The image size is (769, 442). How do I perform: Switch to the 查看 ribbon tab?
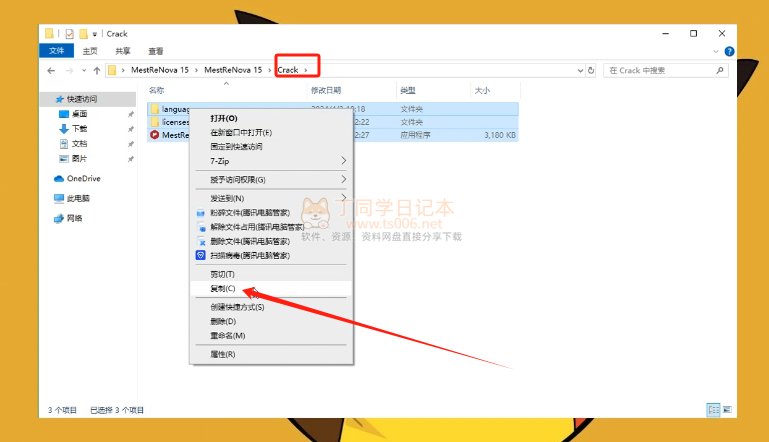click(x=155, y=51)
